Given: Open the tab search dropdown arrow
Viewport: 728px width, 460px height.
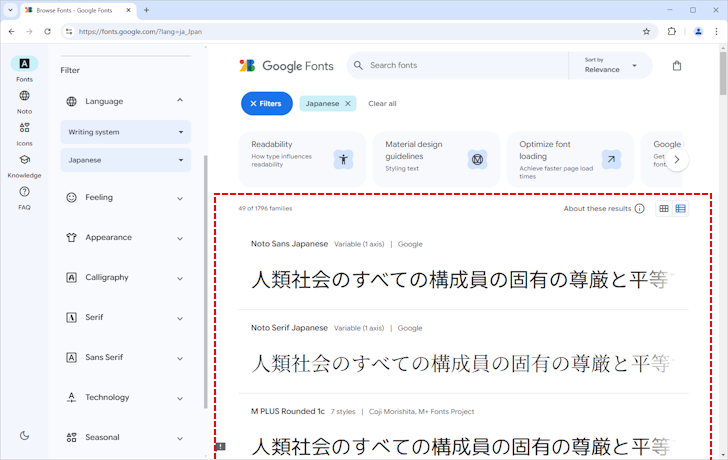Looking at the screenshot, I should [10, 10].
